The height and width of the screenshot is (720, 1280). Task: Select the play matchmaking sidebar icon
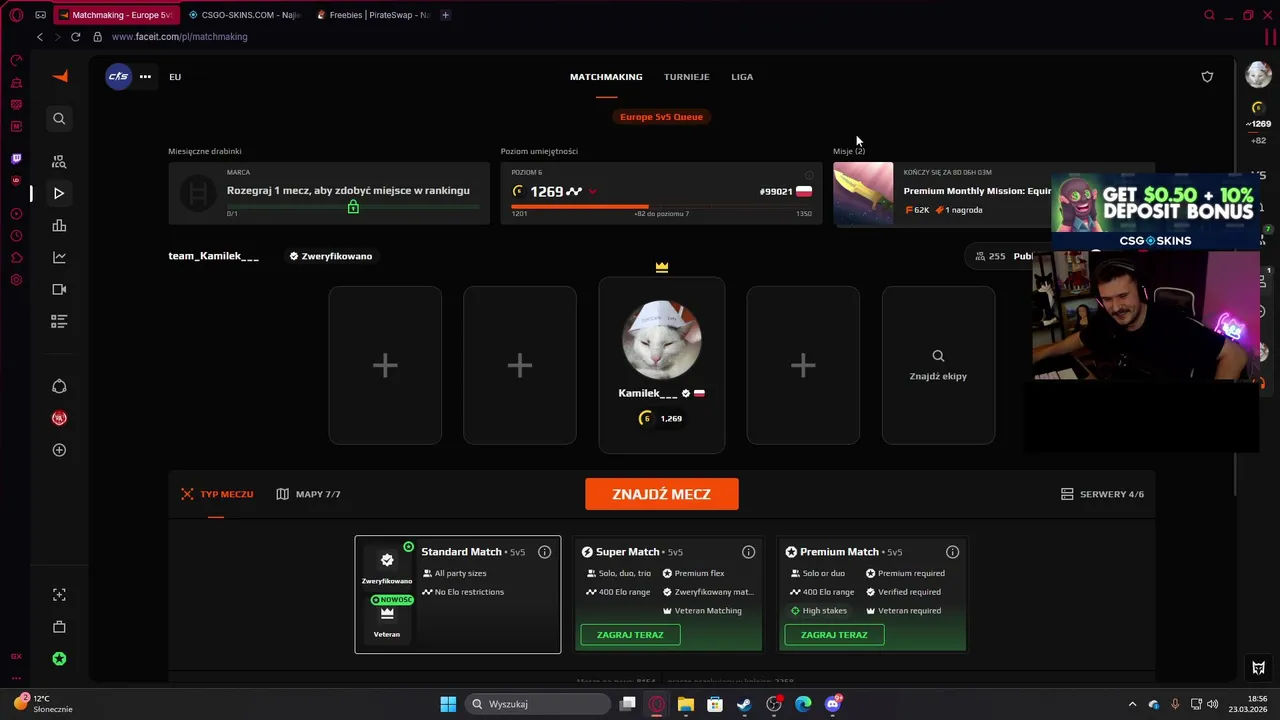pyautogui.click(x=59, y=193)
